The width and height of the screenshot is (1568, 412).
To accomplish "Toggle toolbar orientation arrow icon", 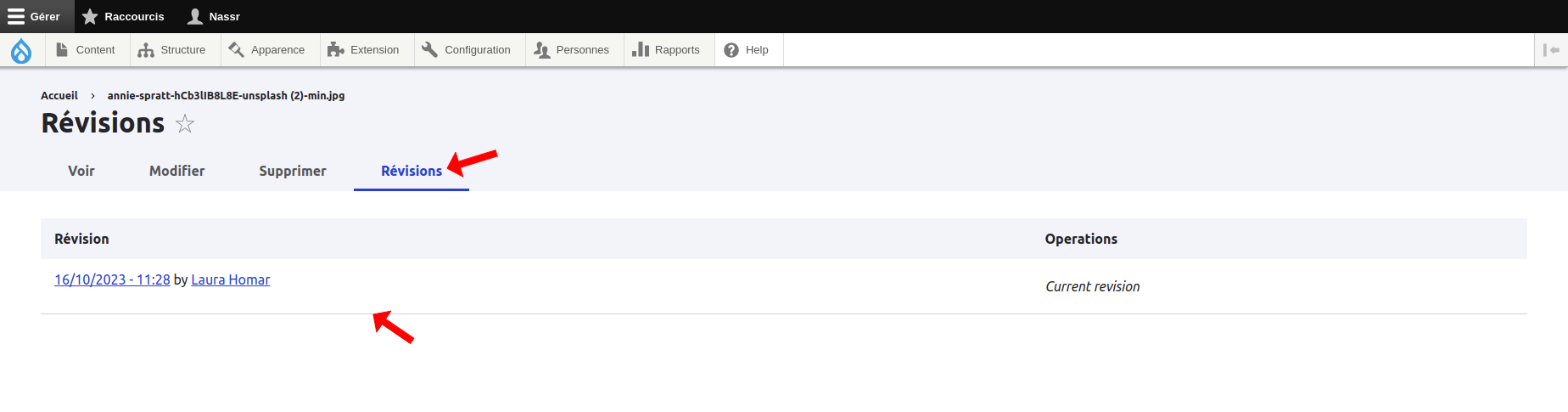I will (1551, 50).
